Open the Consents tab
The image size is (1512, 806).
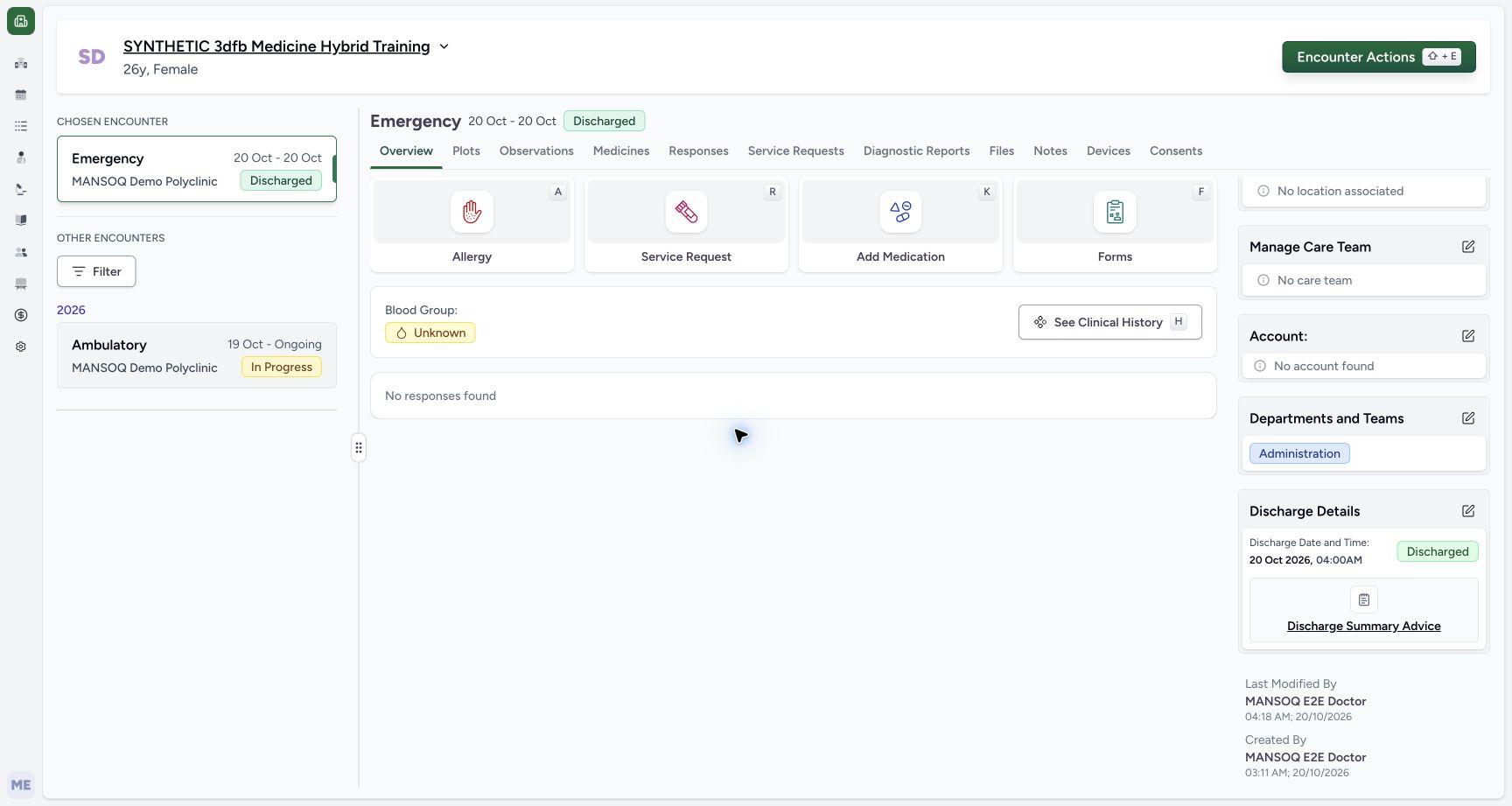1176,151
